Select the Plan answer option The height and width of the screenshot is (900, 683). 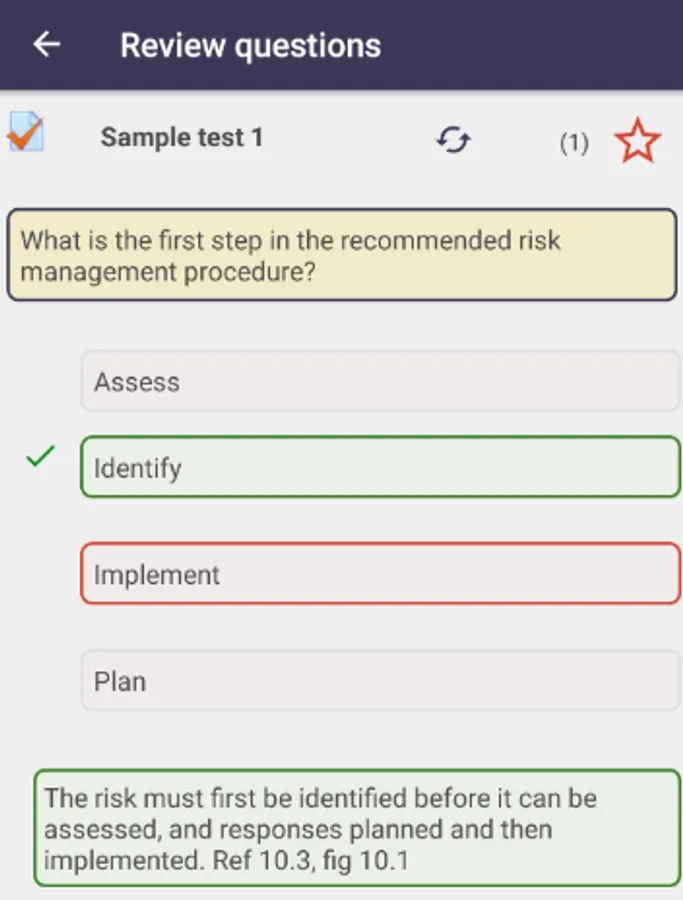[x=380, y=680]
